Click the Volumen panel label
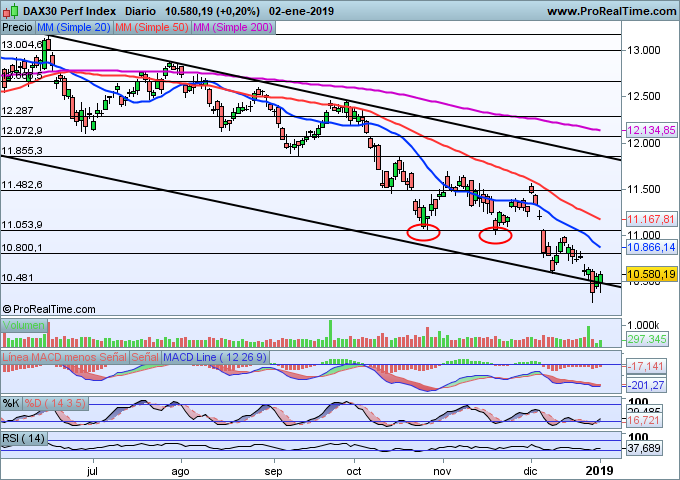Image resolution: width=680 pixels, height=480 pixels. point(24,326)
